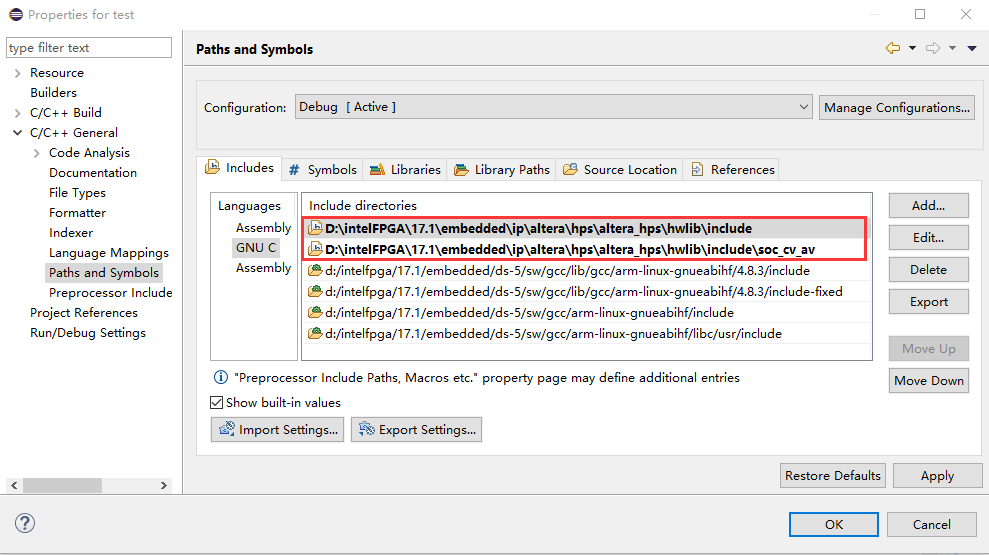Viewport: 989px width, 555px height.
Task: Click the Manage Configurations button
Action: coord(896,107)
